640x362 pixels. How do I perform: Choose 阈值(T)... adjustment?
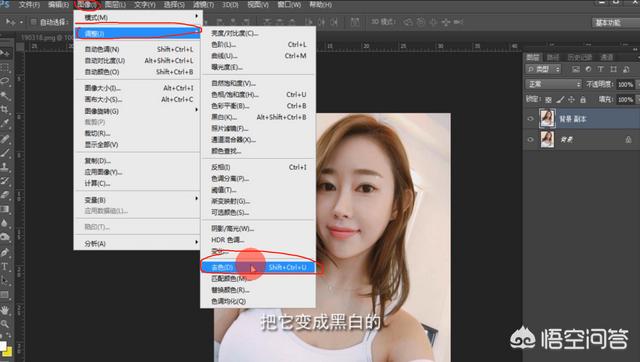coord(258,190)
